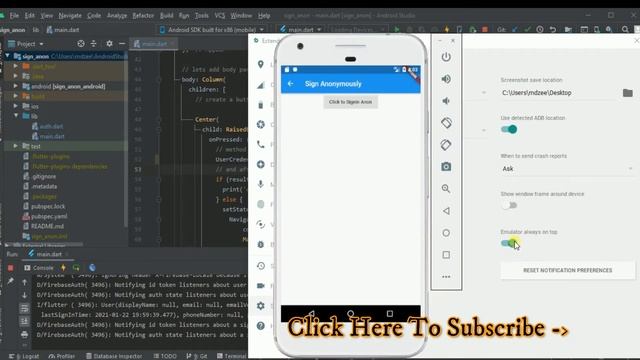This screenshot has width=640, height=360.
Task: Toggle soft-wrap icon in Run console gutter
Action: pyautogui.click(x=24, y=308)
